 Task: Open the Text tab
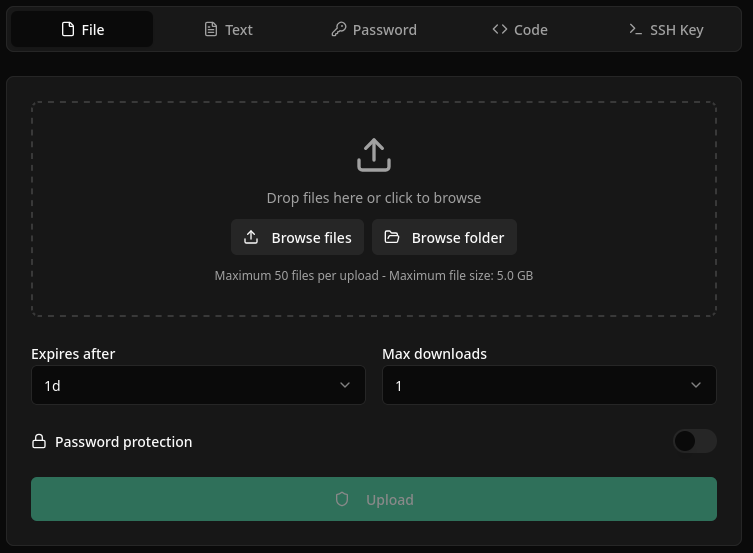tap(229, 29)
